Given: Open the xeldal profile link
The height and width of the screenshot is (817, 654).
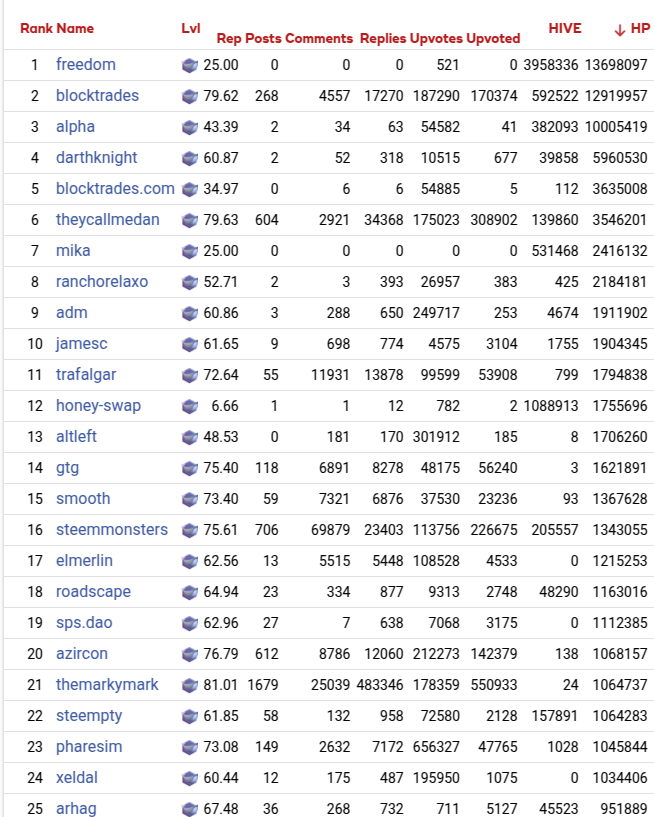Looking at the screenshot, I should [x=77, y=778].
